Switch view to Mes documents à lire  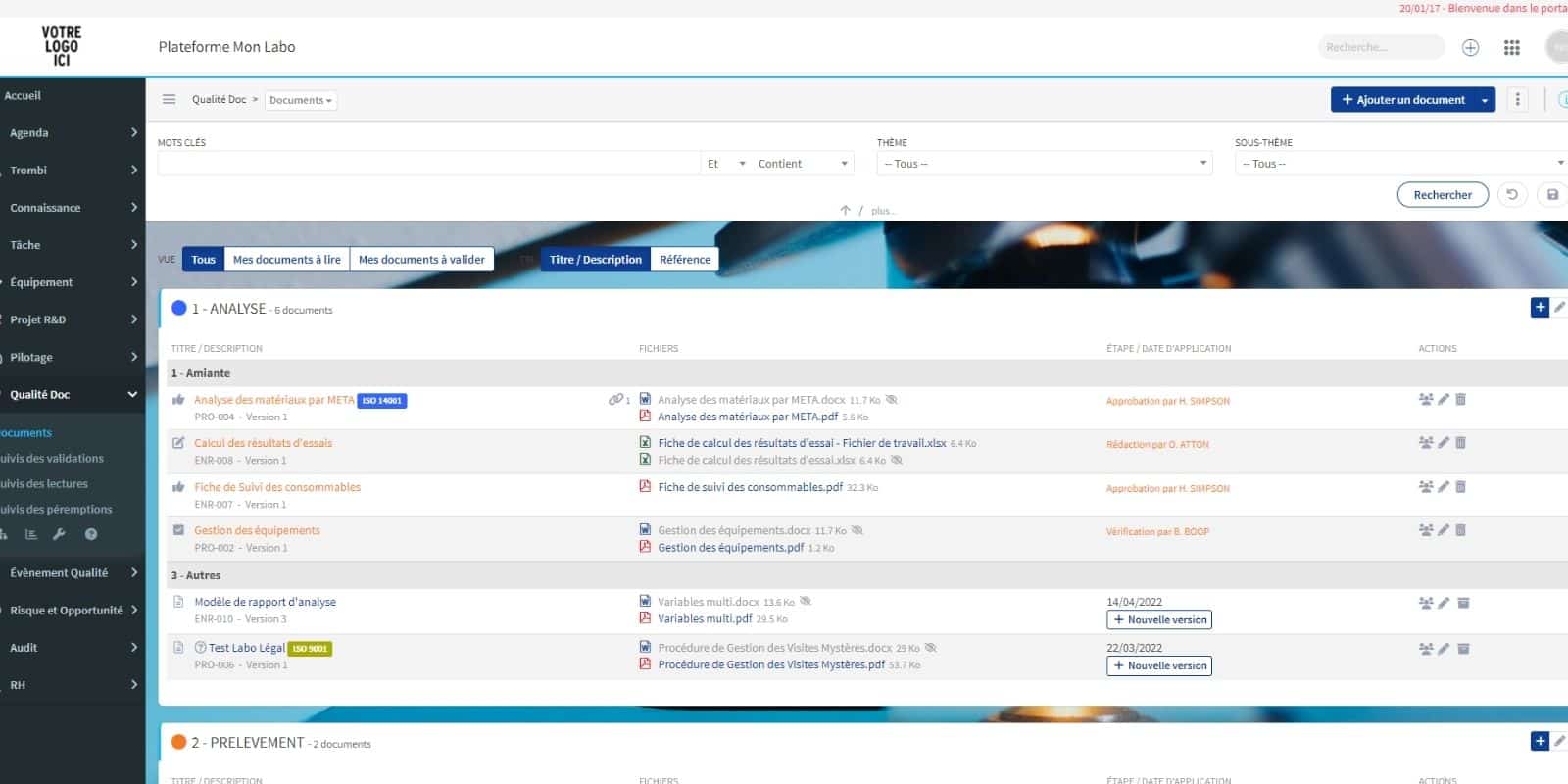(x=286, y=260)
